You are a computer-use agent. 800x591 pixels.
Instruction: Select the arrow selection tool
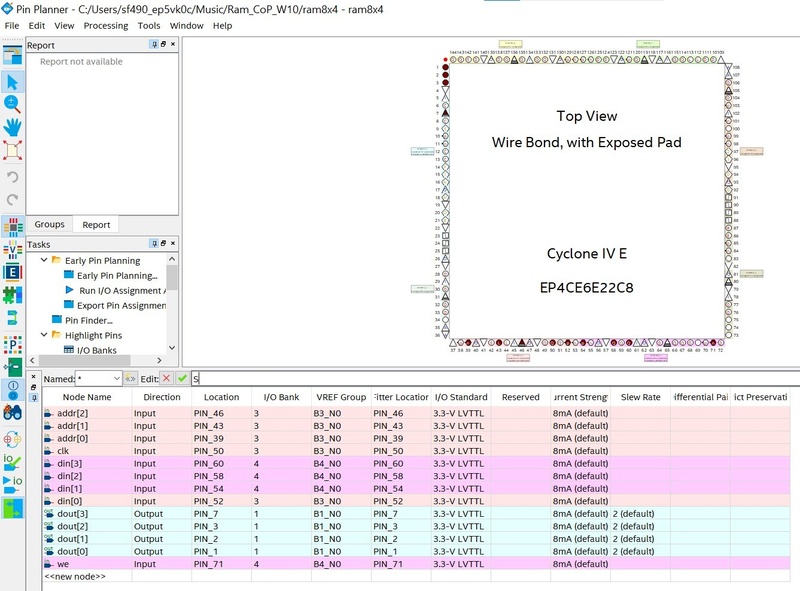13,82
